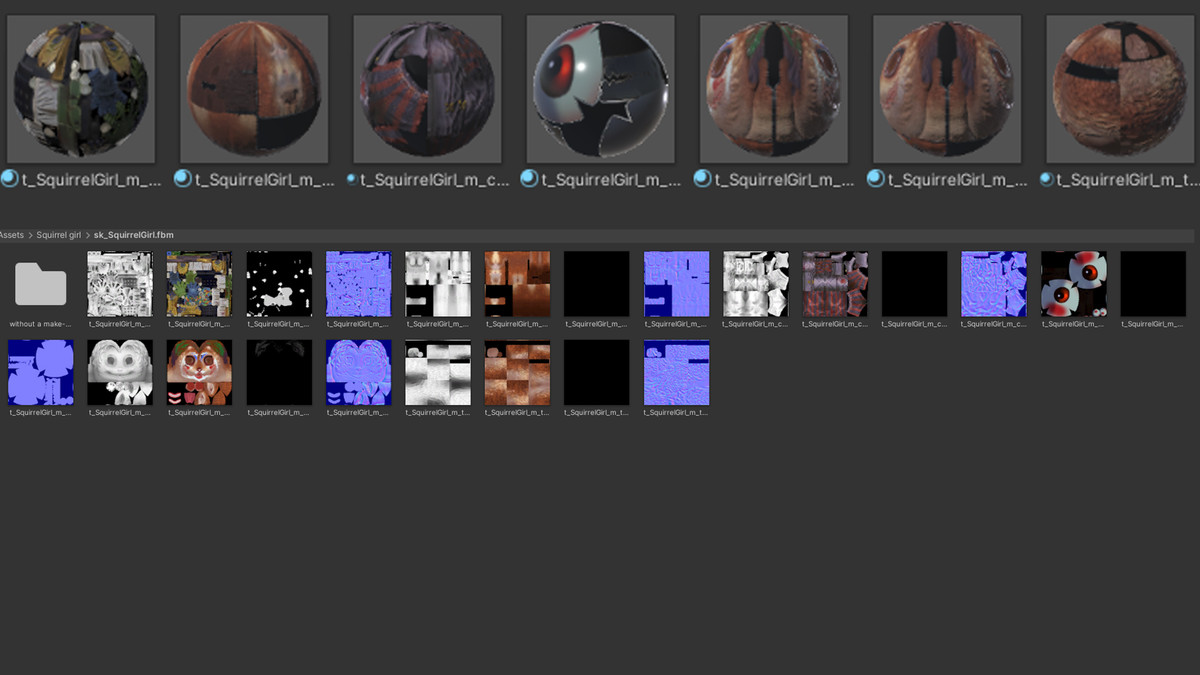The width and height of the screenshot is (1200, 675).
Task: Click the material name under the eye sphere
Action: pyautogui.click(x=611, y=180)
